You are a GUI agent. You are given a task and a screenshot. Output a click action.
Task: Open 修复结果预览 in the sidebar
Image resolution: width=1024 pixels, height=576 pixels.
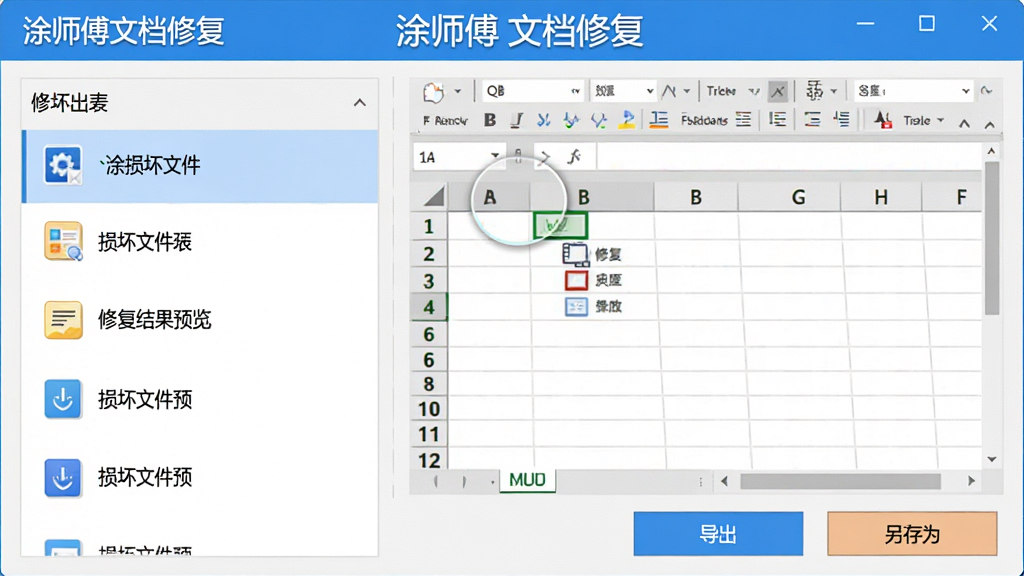200,320
